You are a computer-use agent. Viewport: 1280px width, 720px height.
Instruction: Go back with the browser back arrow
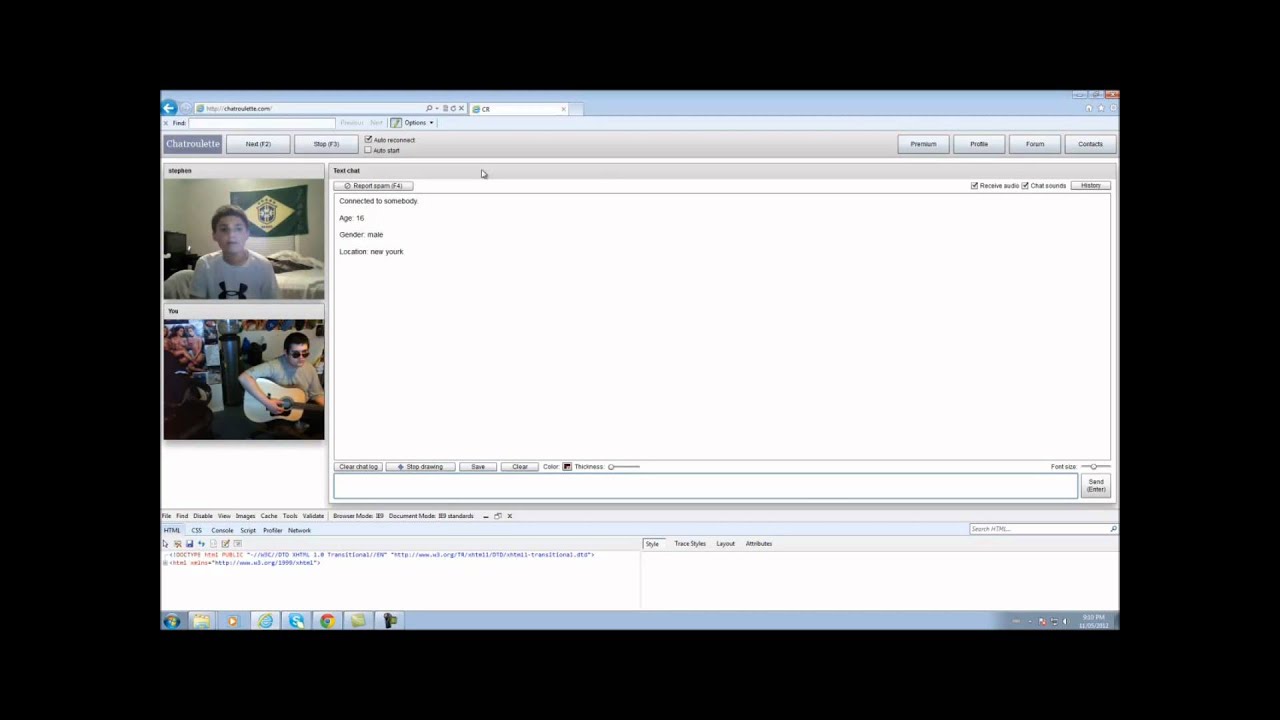[x=169, y=108]
